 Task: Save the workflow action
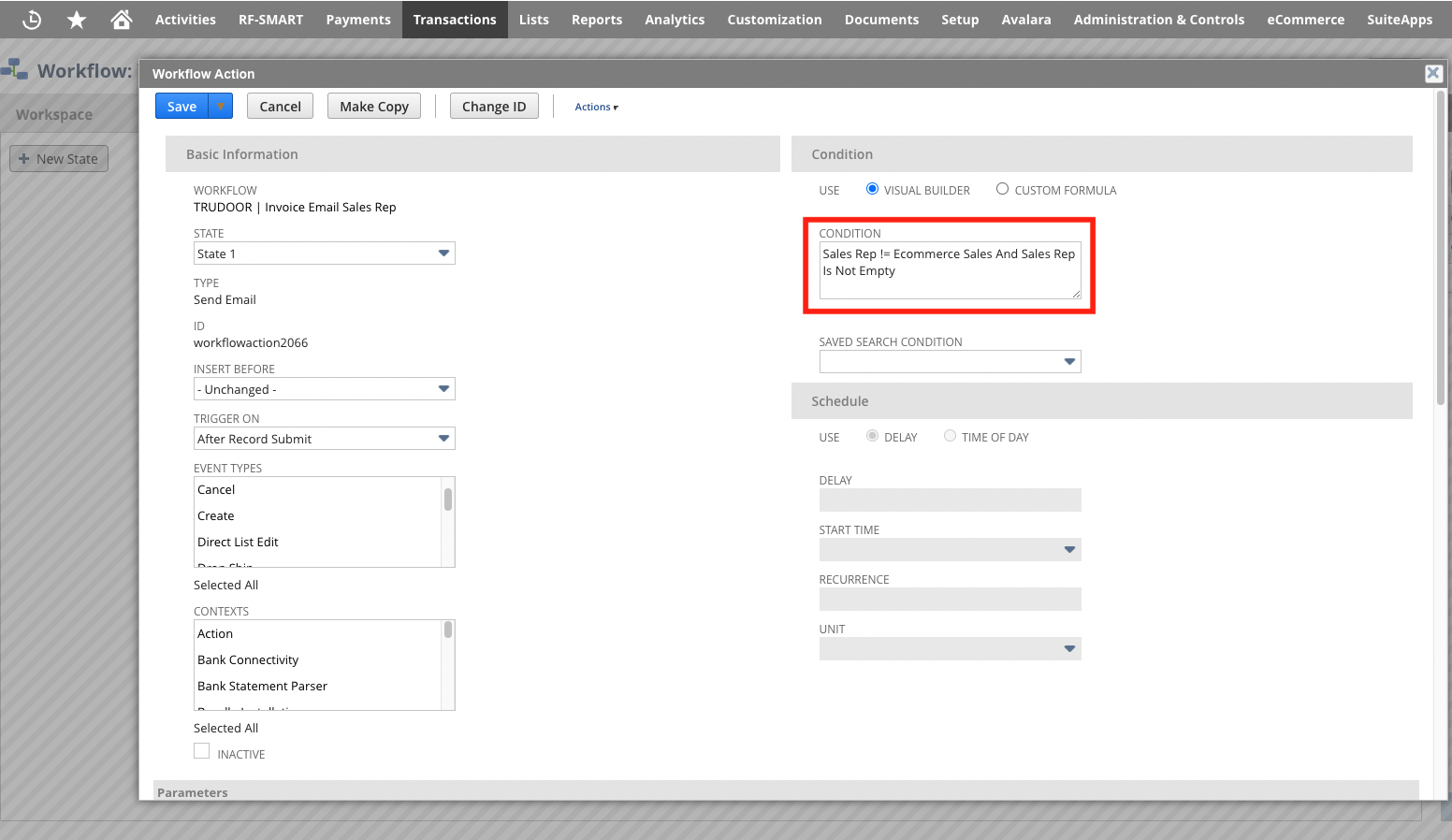click(181, 106)
